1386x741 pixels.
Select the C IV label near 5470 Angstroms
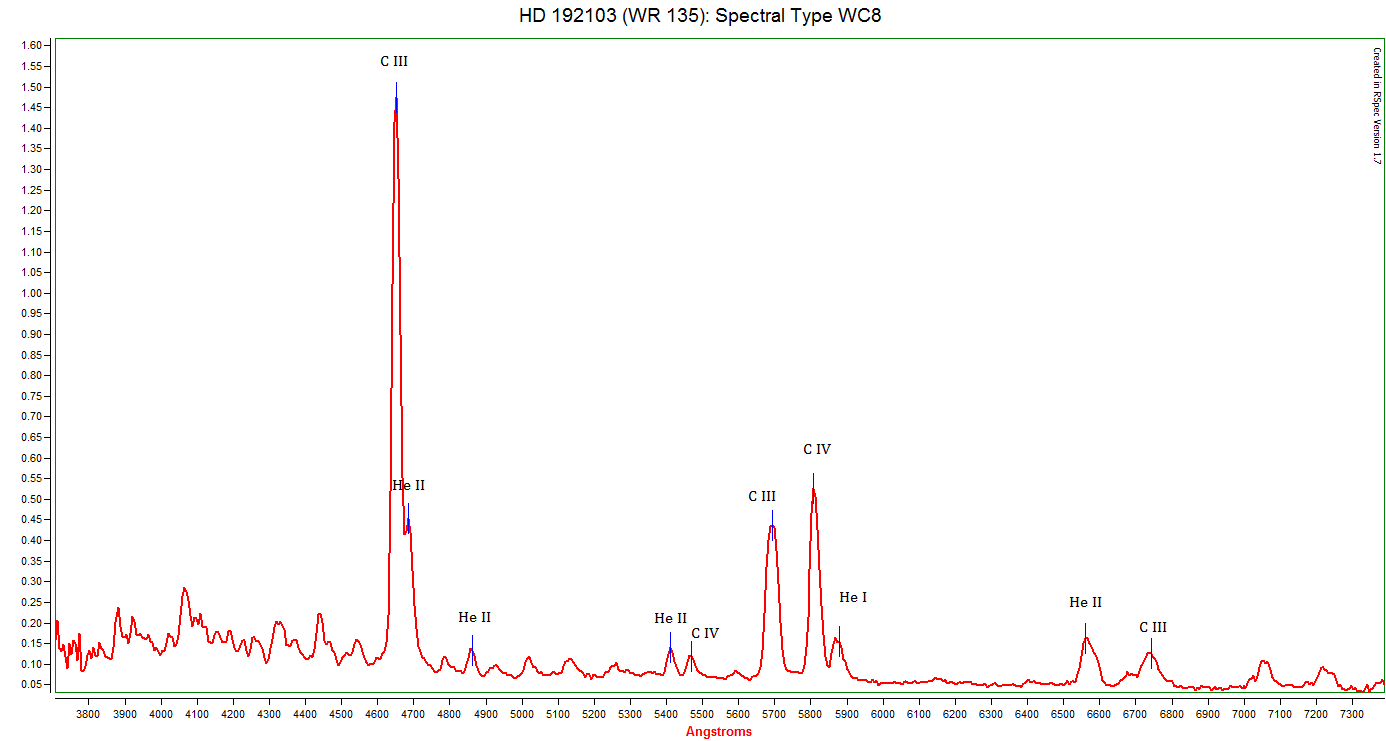[705, 634]
